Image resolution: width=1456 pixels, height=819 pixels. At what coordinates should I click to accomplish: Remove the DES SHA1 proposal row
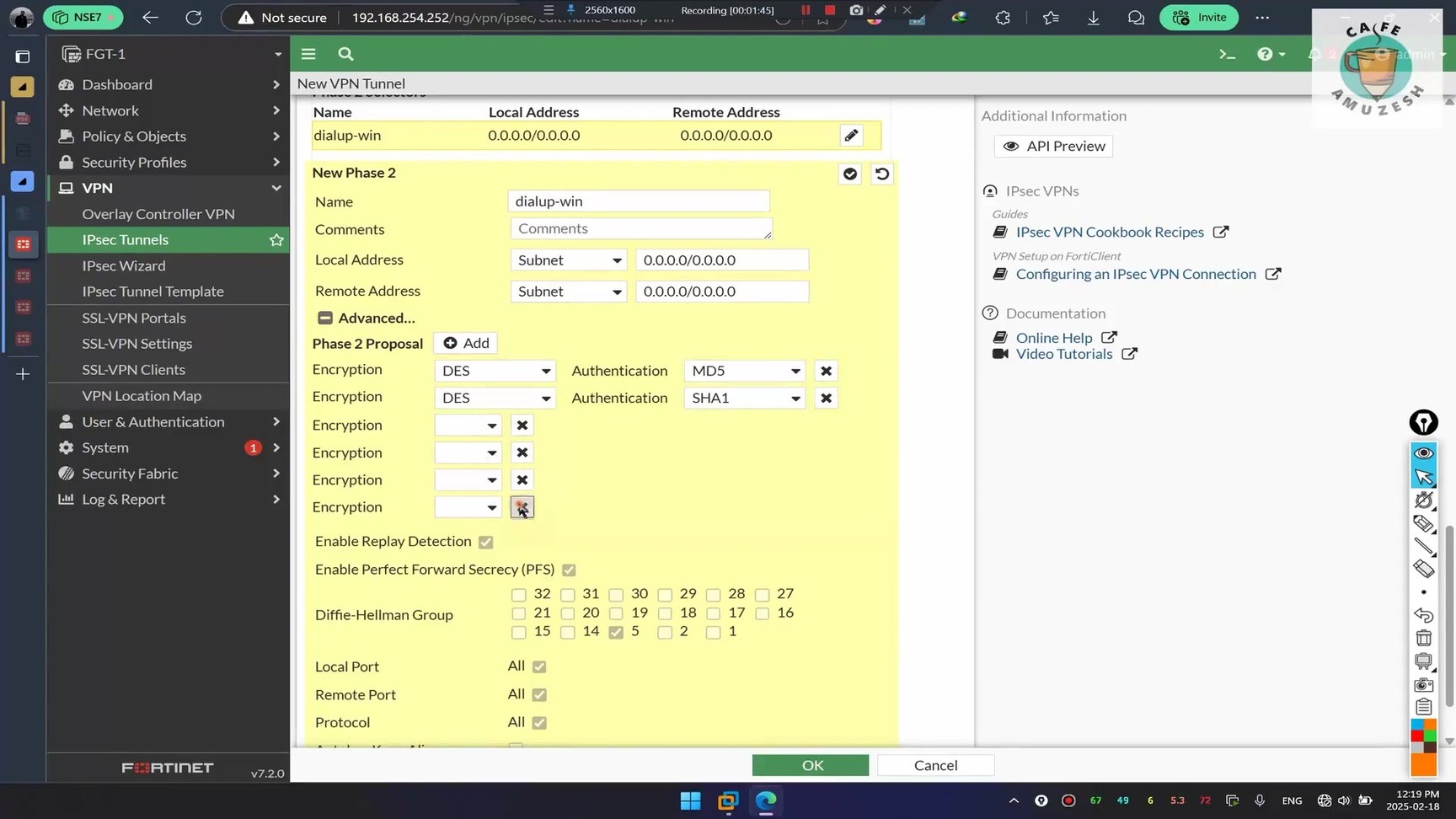[826, 398]
